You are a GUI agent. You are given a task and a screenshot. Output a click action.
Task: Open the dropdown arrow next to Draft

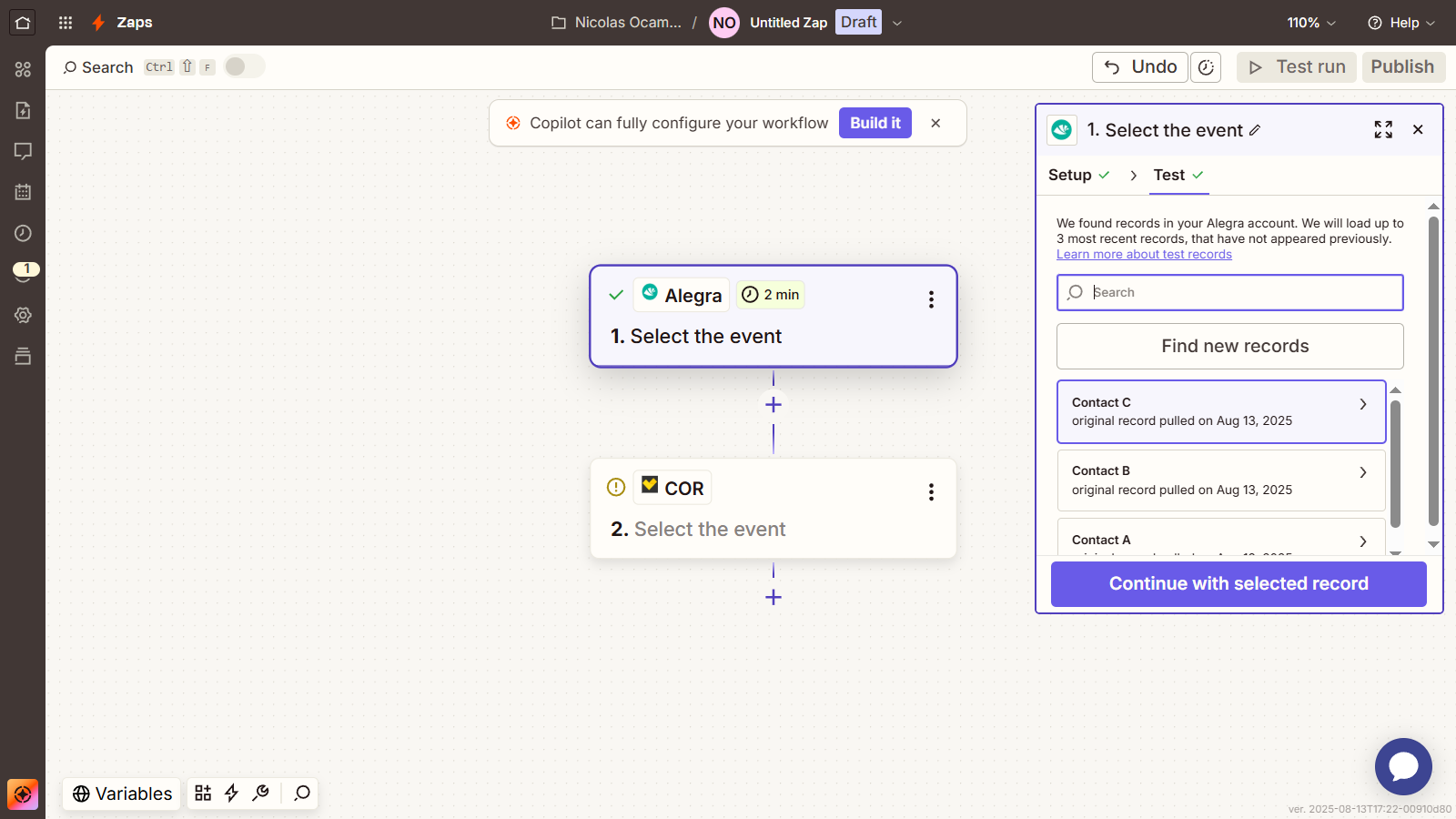(x=897, y=24)
